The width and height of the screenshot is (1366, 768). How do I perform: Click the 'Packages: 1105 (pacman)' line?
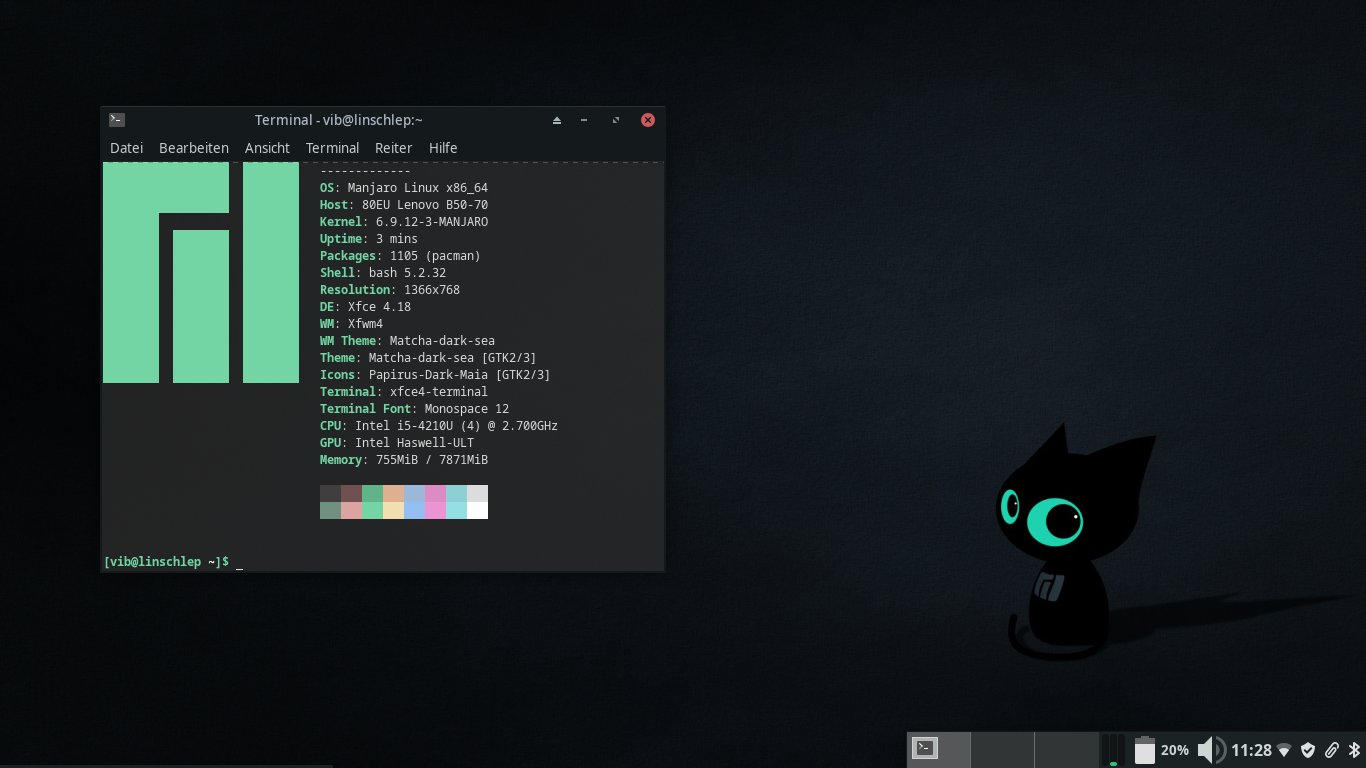(x=400, y=256)
